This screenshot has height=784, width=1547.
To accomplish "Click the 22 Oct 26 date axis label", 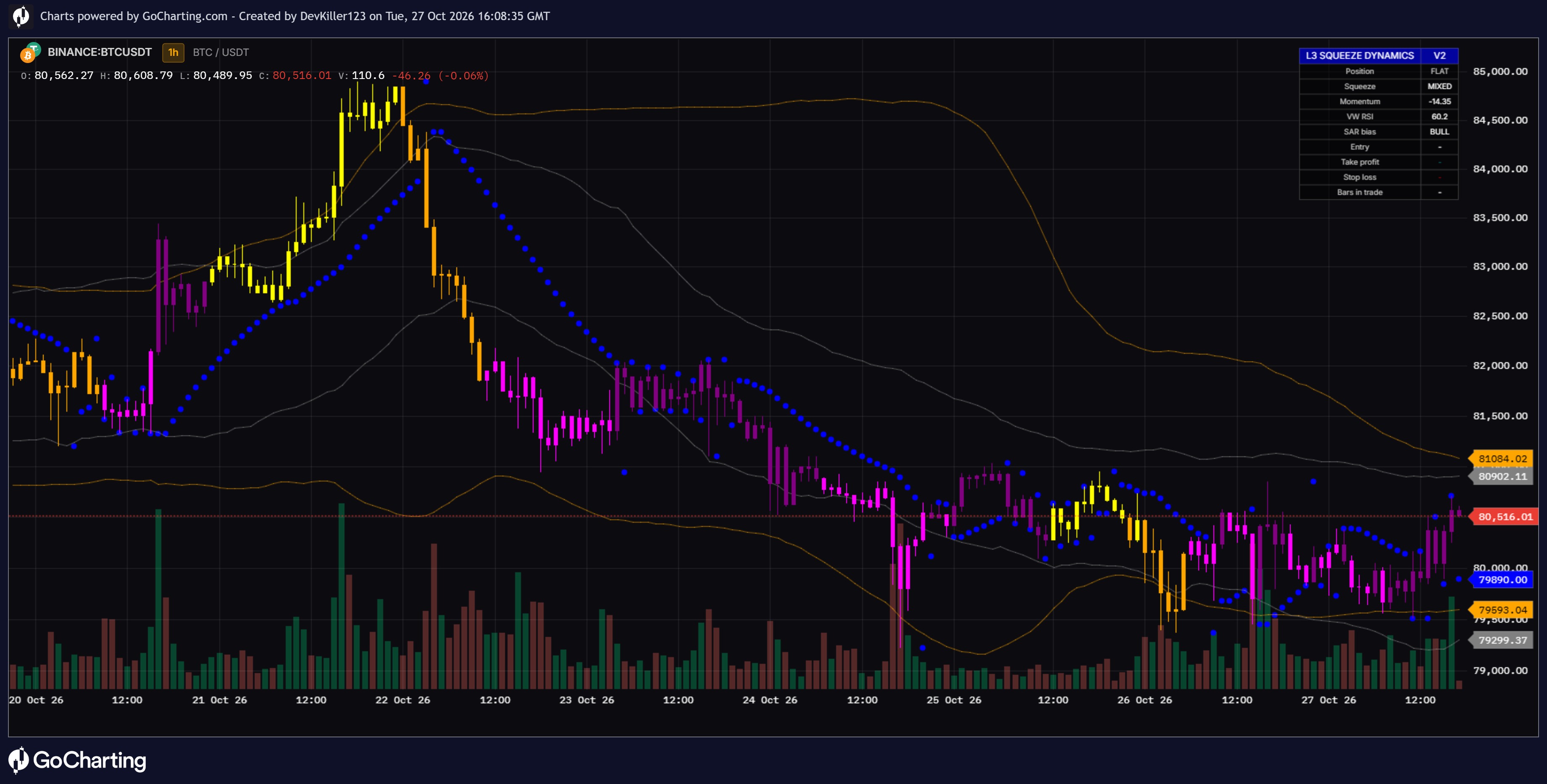I will click(x=403, y=700).
